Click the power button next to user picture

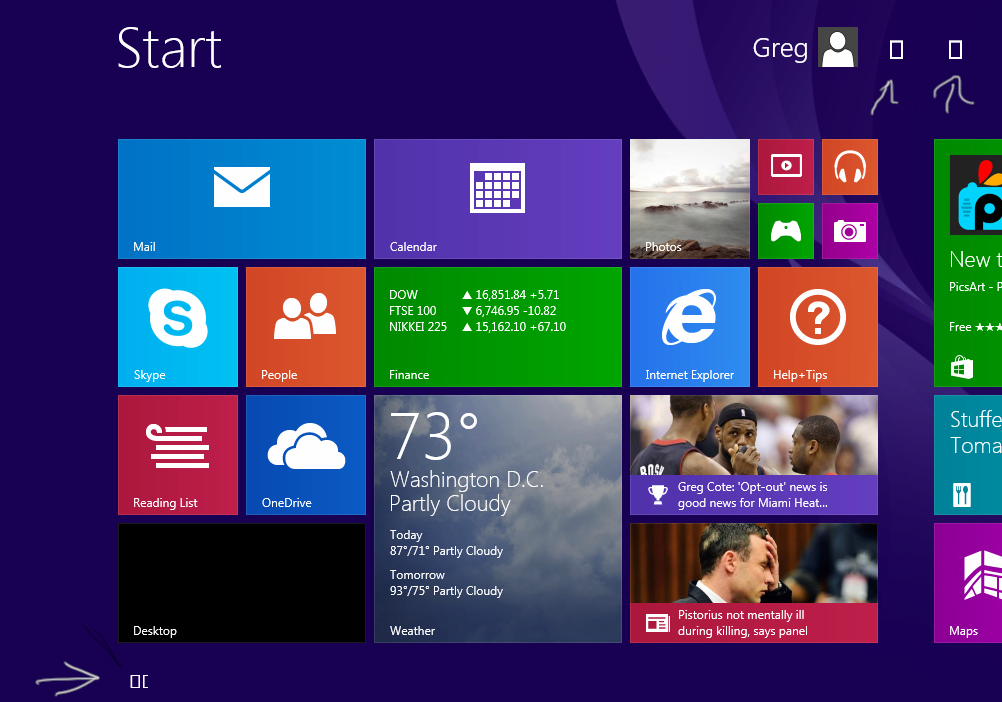click(x=896, y=50)
